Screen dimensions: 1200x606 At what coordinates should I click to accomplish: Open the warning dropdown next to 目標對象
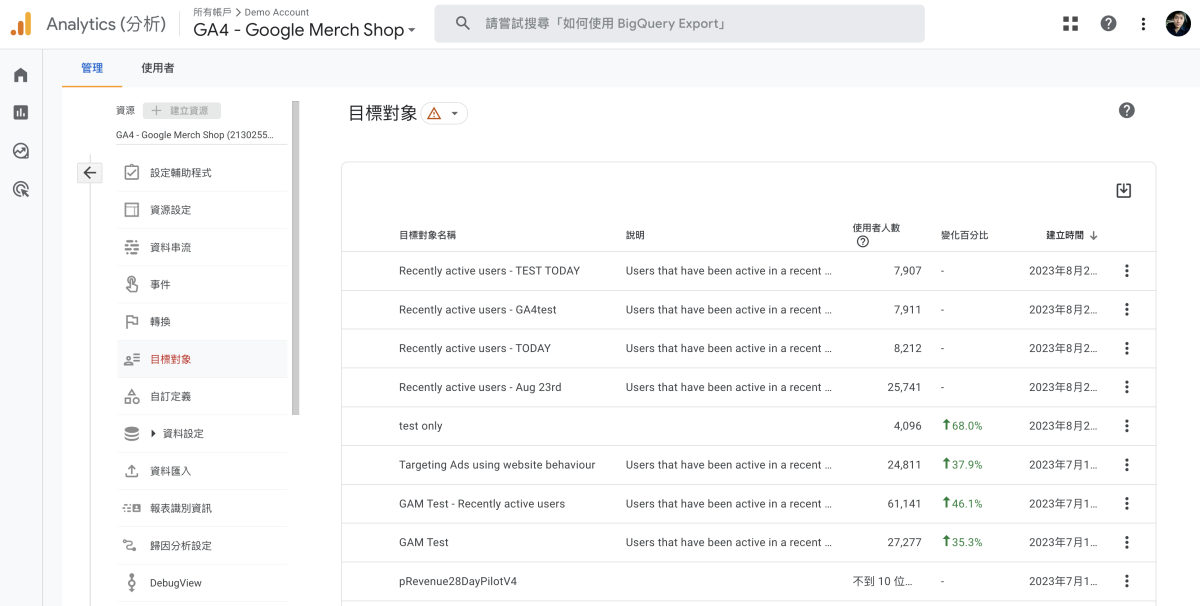[444, 114]
